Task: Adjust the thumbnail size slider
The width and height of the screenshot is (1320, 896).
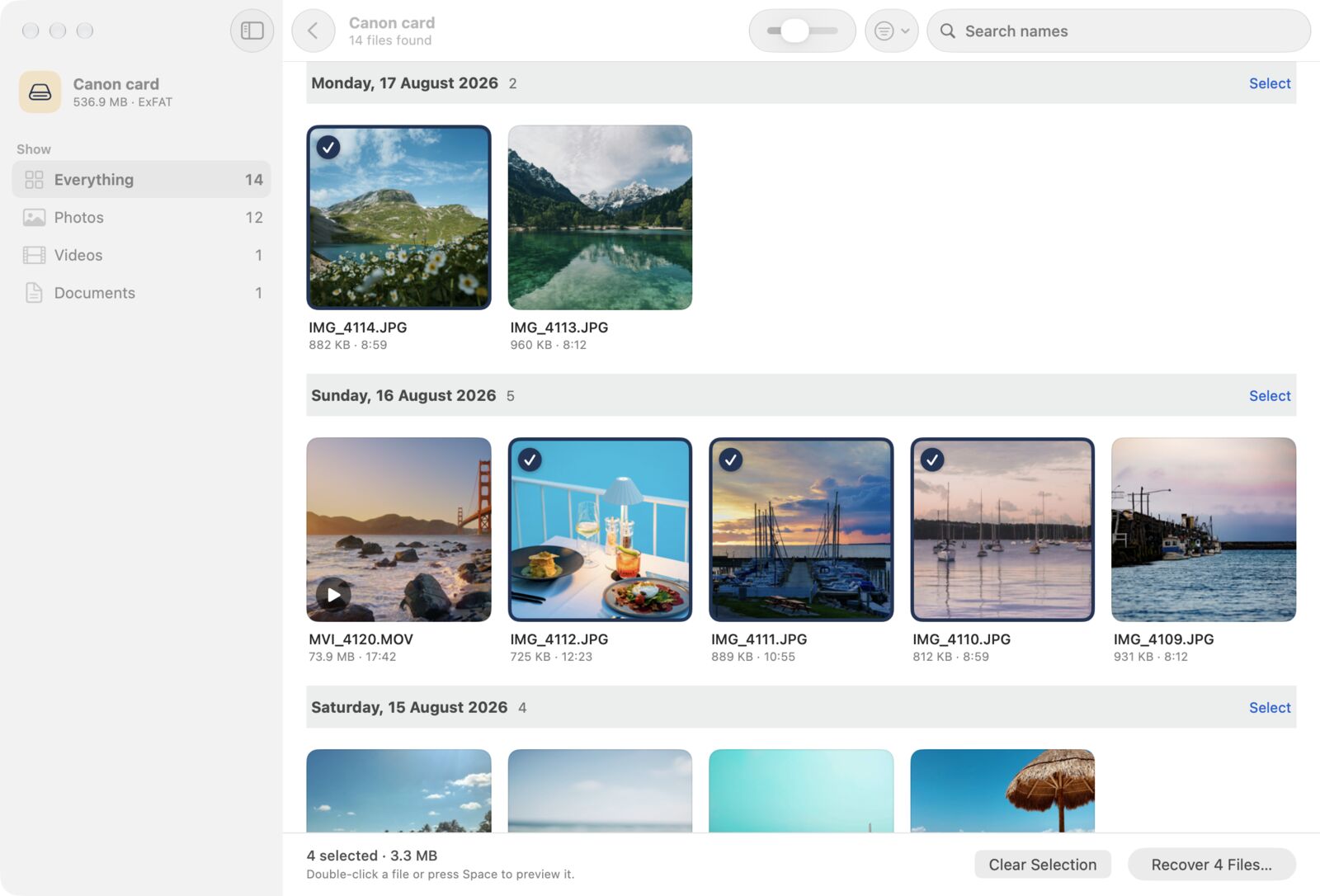Action: pos(802,31)
